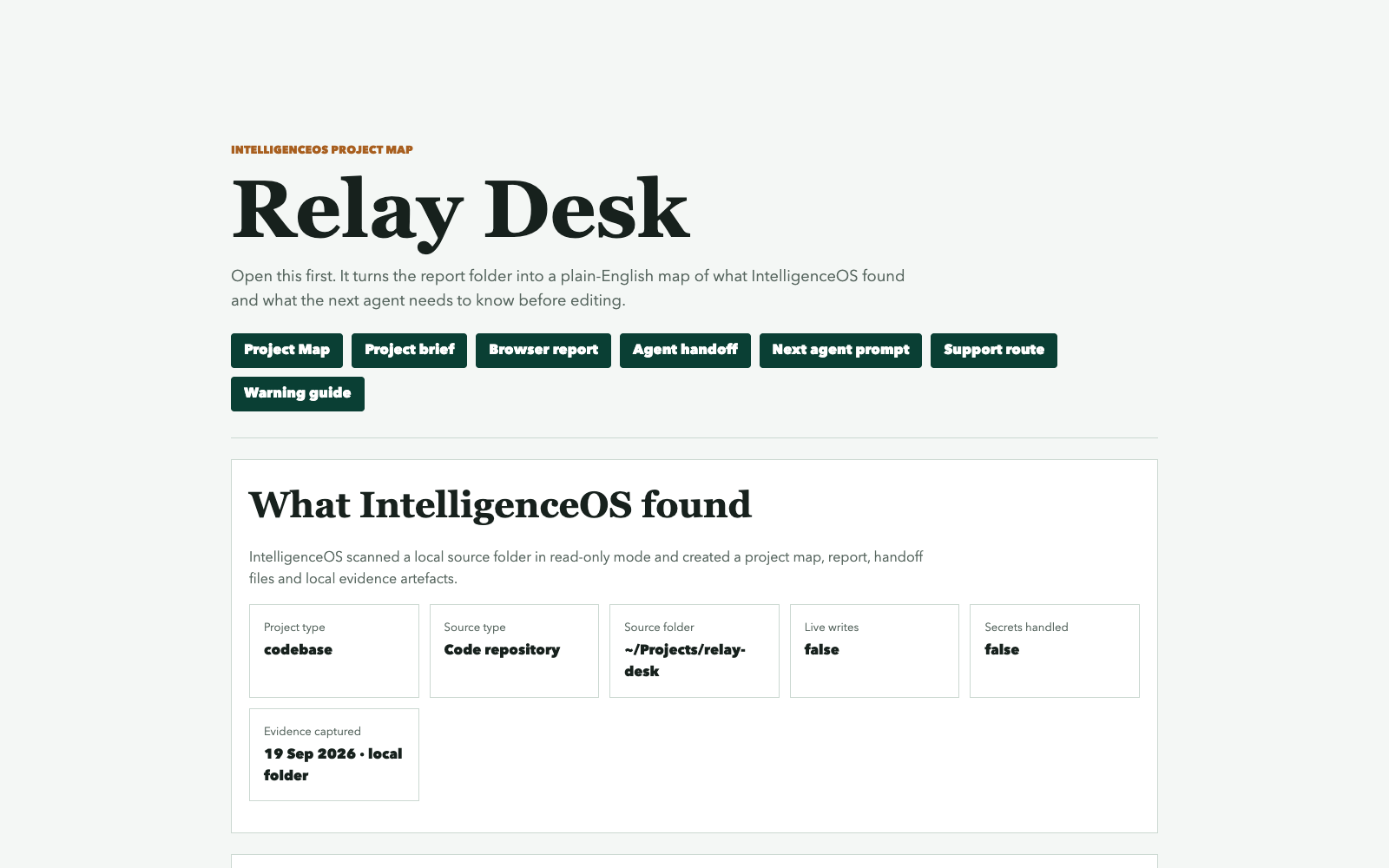1389x868 pixels.
Task: Open the Browser report button
Action: (543, 351)
